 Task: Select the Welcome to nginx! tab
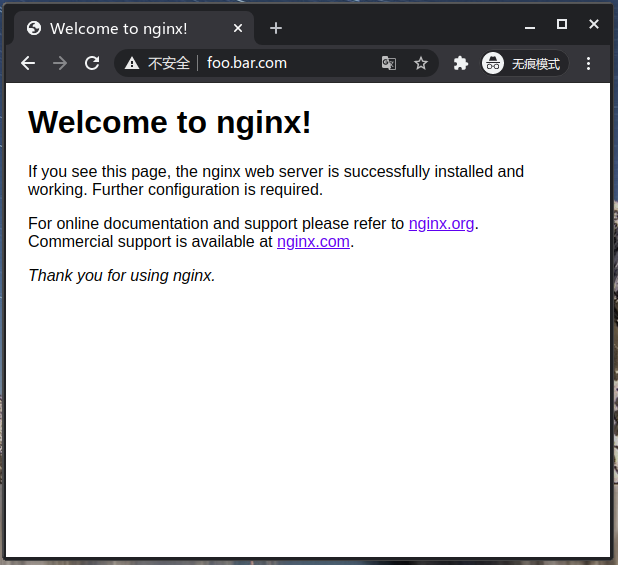click(x=134, y=28)
